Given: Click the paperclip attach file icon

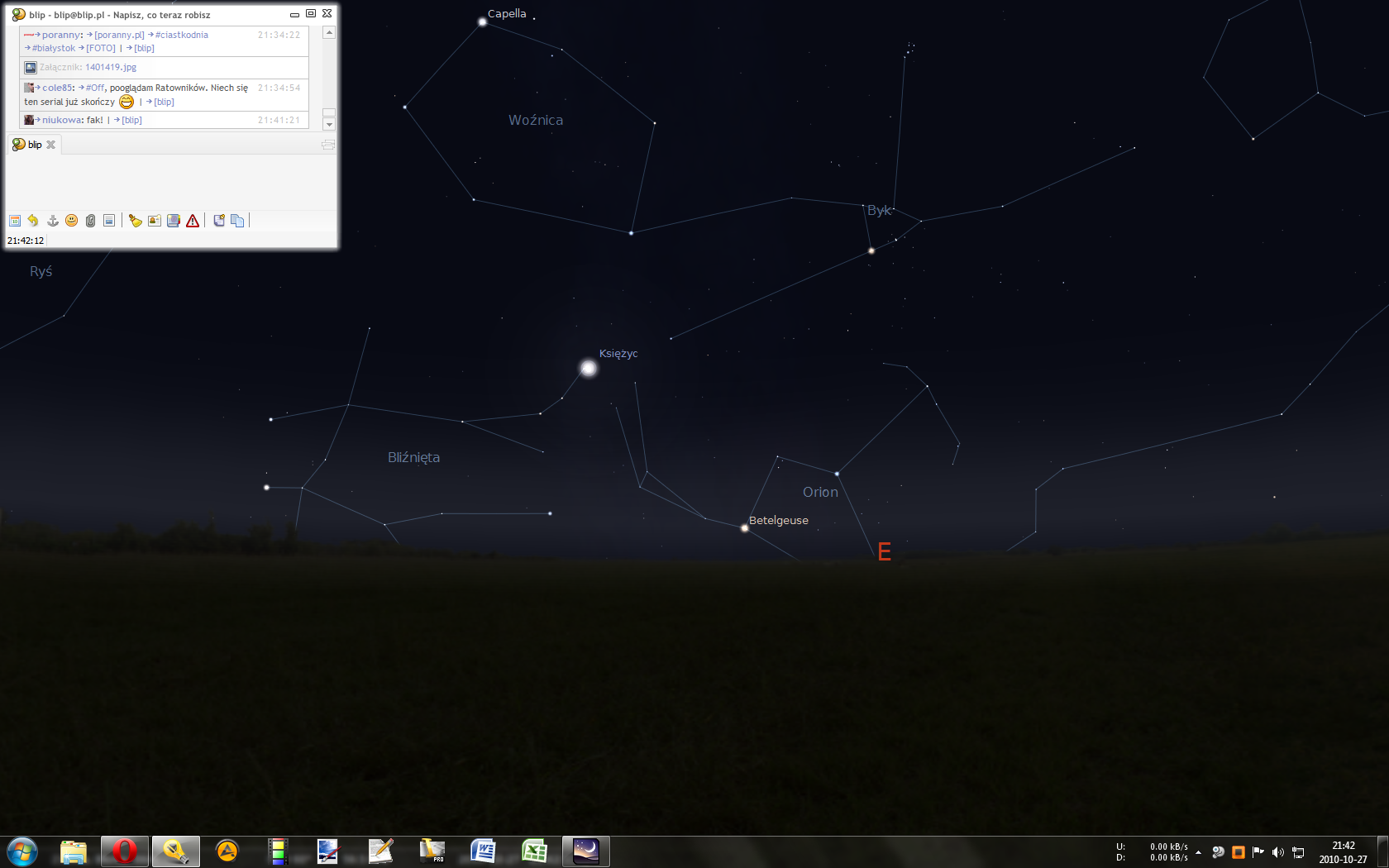Looking at the screenshot, I should [x=90, y=221].
